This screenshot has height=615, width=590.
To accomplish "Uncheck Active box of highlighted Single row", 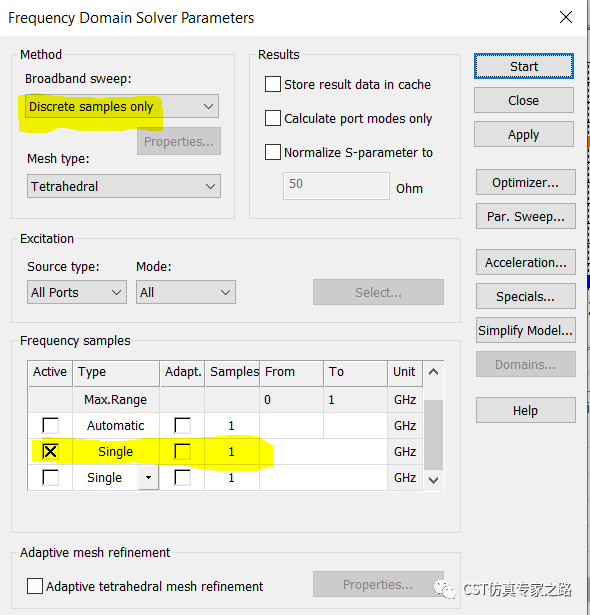I will [50, 451].
